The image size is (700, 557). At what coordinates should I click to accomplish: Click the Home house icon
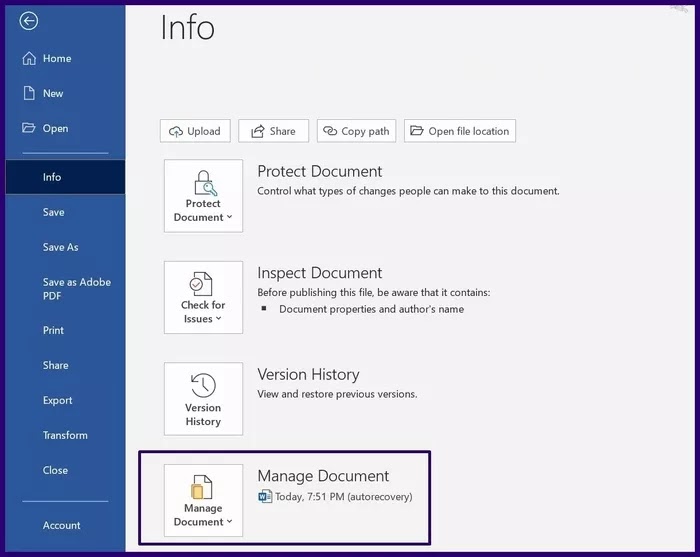tap(29, 58)
